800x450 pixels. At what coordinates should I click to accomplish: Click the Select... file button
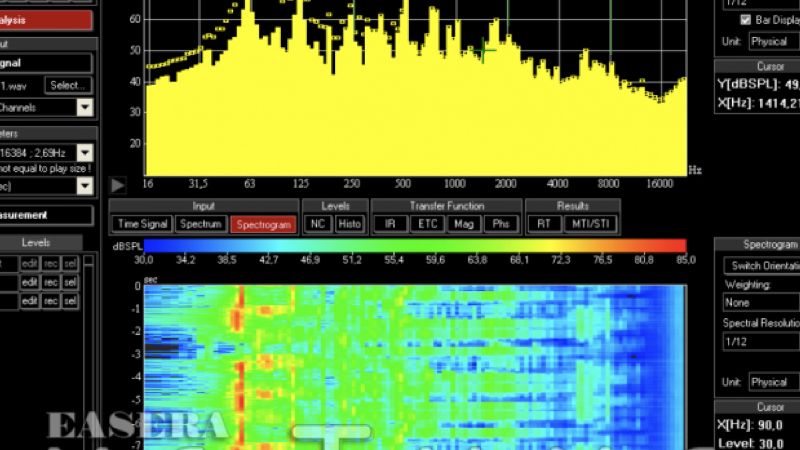pyautogui.click(x=68, y=86)
